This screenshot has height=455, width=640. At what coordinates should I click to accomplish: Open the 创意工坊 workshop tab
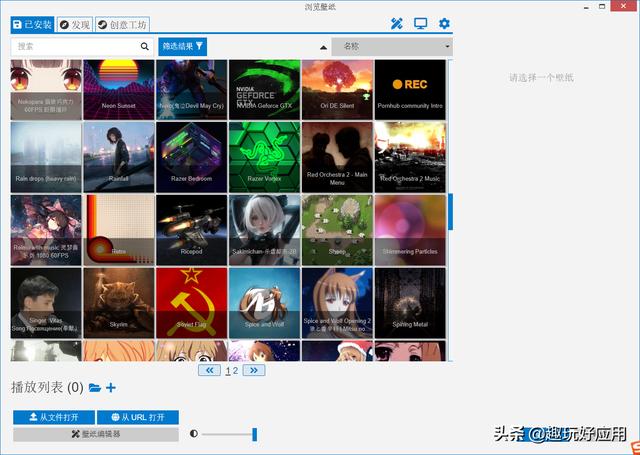pos(122,24)
